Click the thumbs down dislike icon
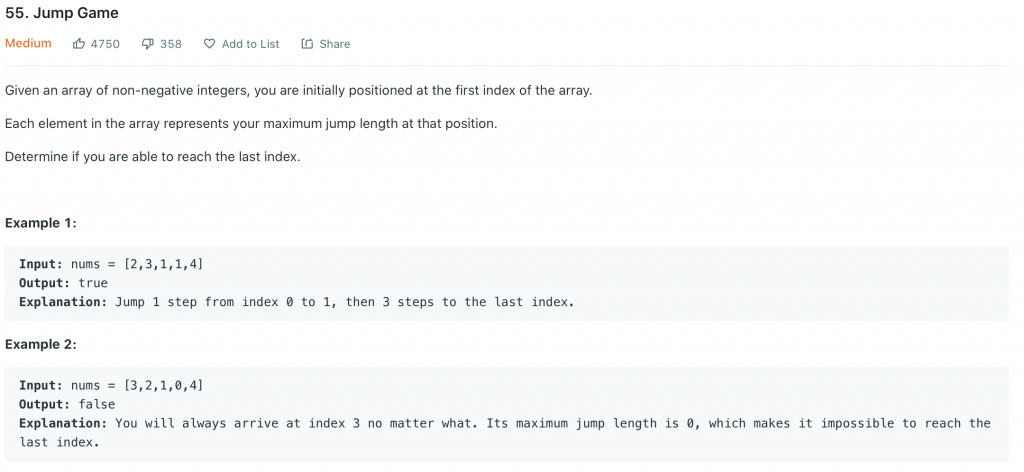The height and width of the screenshot is (472, 1024). coord(147,44)
